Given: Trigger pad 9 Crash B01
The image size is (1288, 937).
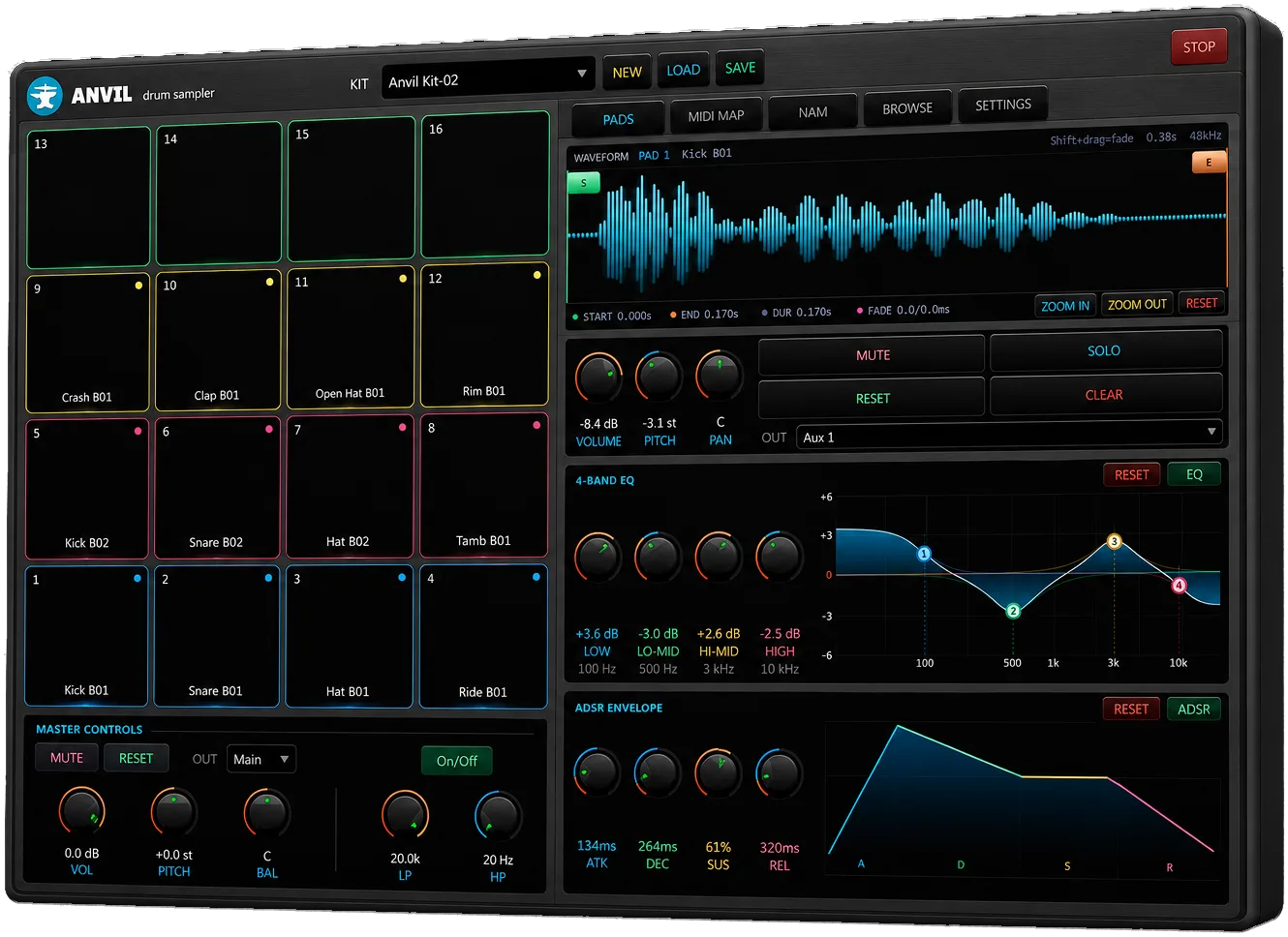Looking at the screenshot, I should pos(88,343).
